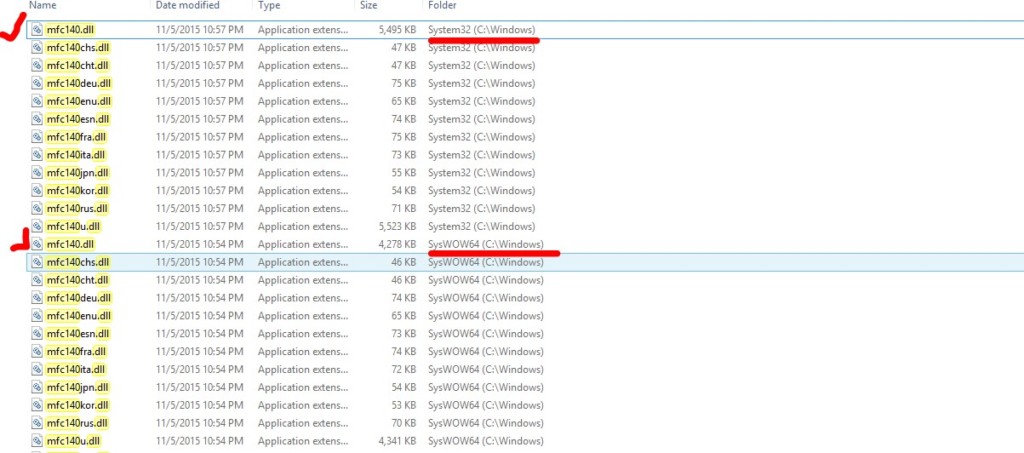
Task: Click the date cell of System32 mfc140deu.dll
Action: tap(200, 84)
